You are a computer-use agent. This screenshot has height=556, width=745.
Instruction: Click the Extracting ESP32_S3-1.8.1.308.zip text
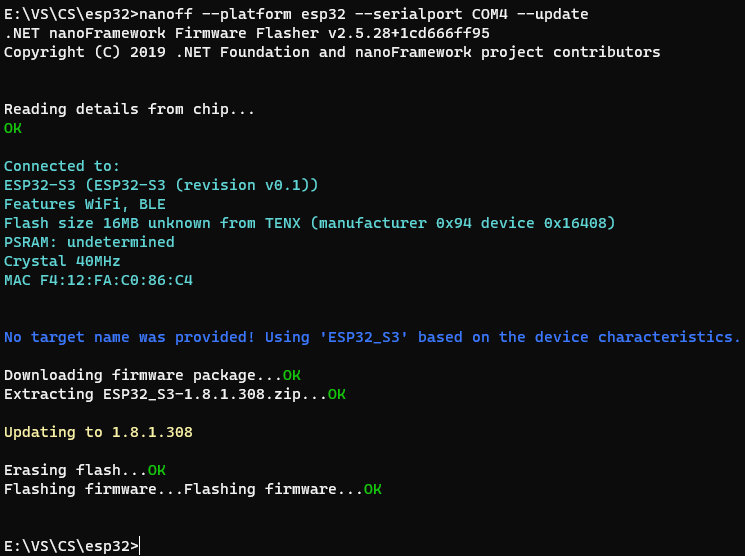[x=166, y=394]
